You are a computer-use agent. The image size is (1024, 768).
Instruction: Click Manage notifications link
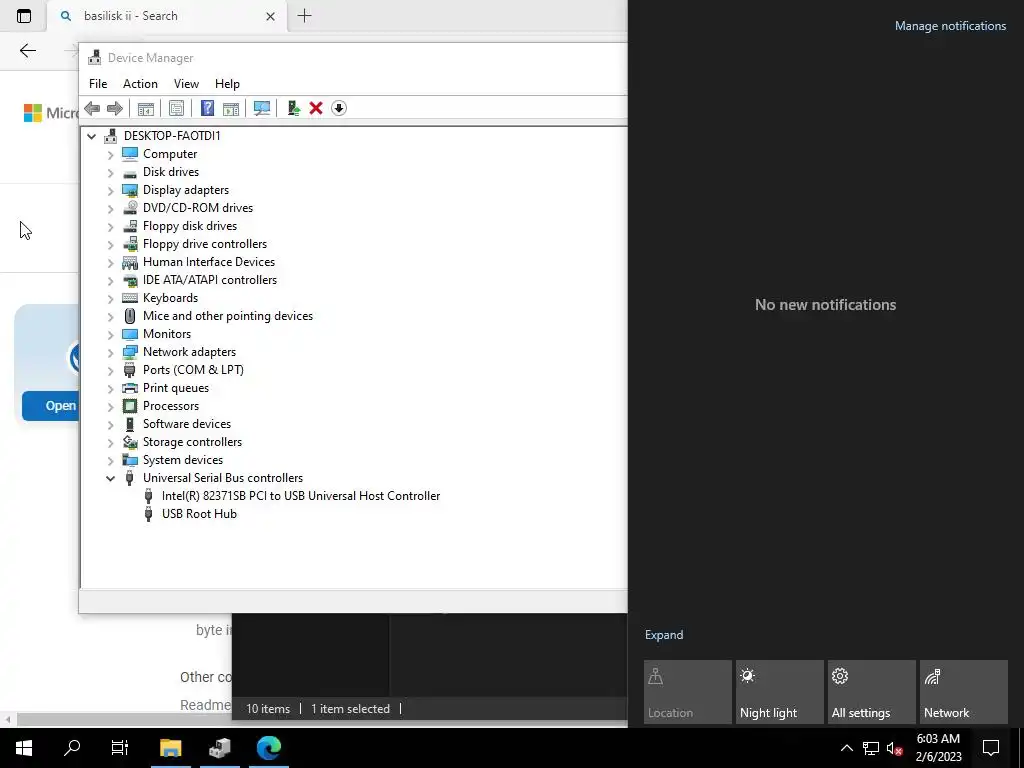click(950, 26)
